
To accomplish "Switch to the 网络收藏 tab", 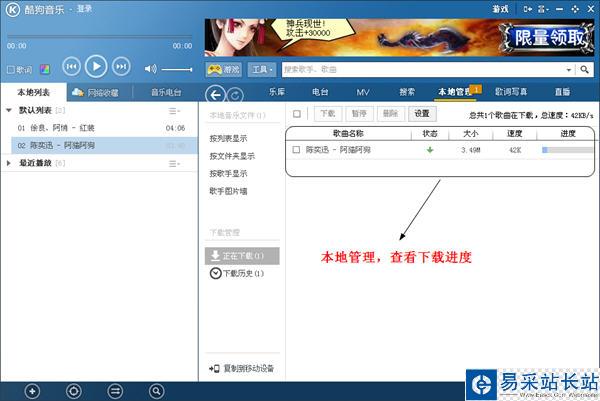I will (x=96, y=92).
